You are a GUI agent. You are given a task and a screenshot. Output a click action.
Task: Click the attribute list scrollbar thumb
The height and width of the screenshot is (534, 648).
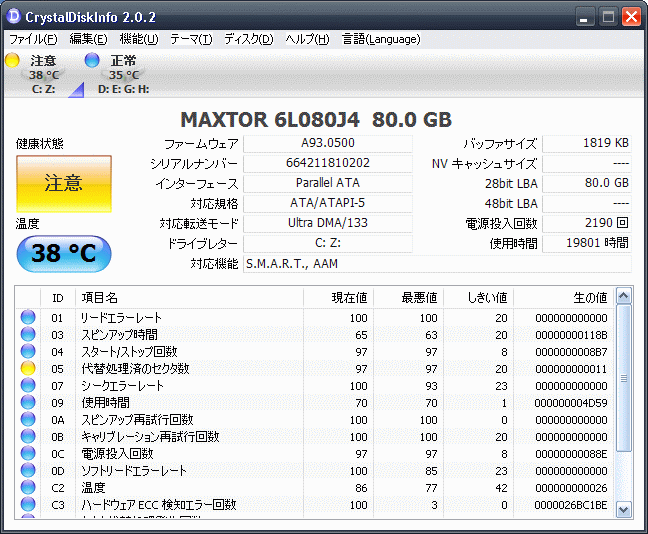(623, 378)
